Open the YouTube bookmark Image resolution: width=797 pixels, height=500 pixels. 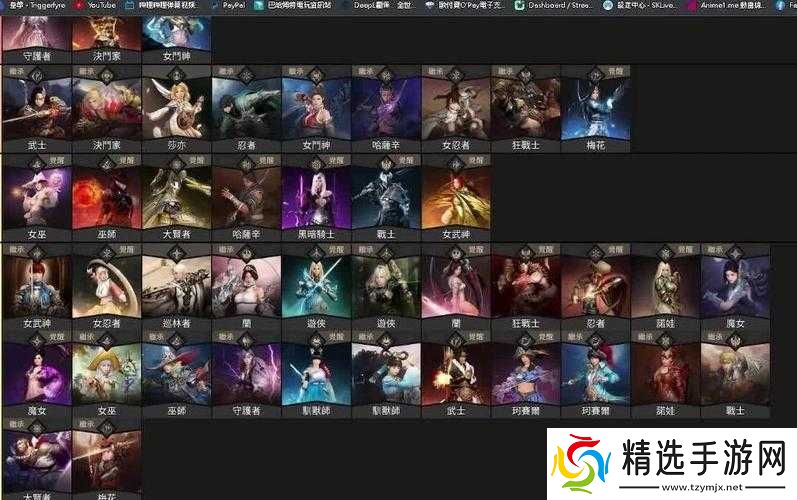(x=96, y=5)
